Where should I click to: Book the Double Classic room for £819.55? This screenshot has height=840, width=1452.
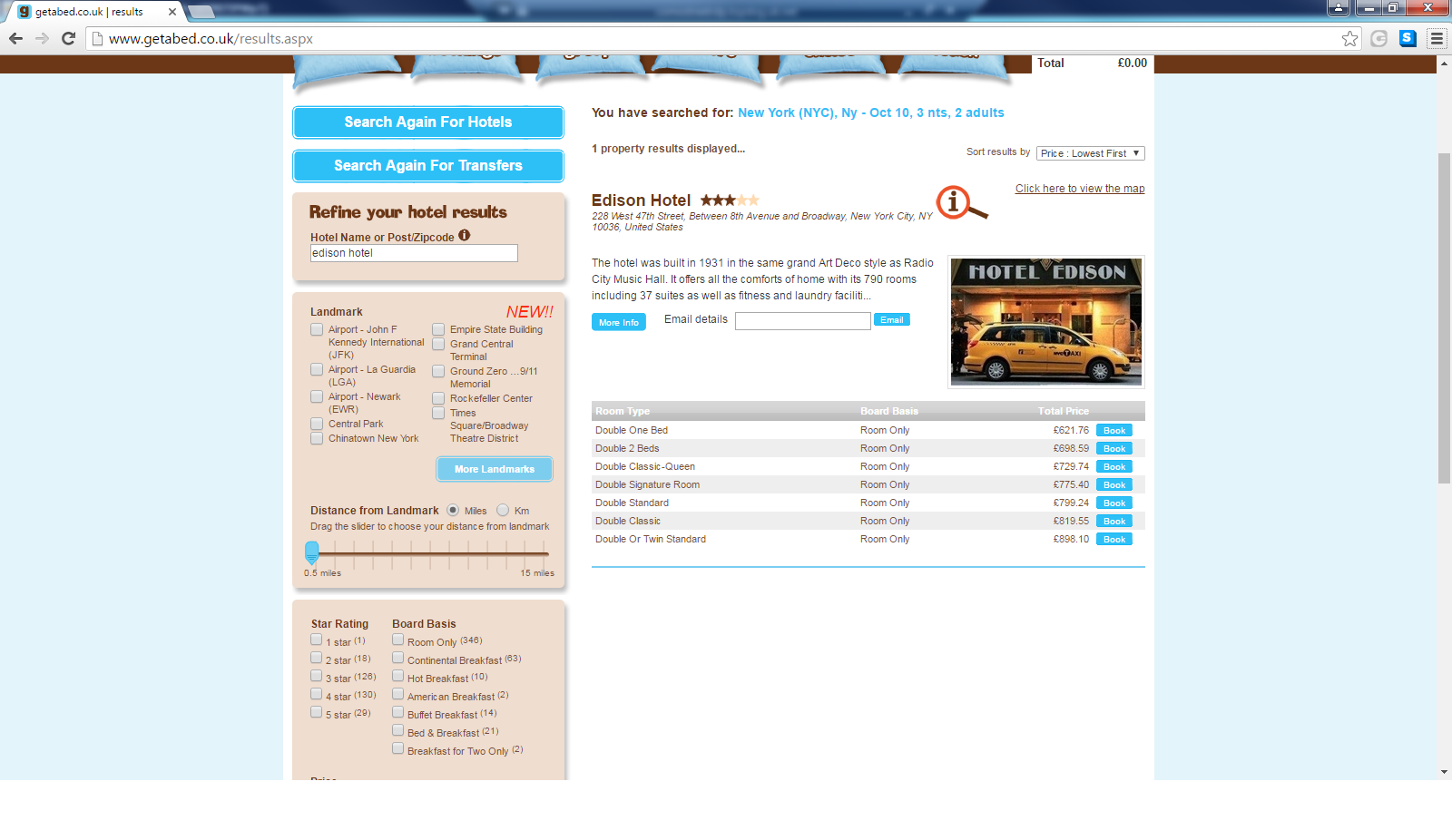click(1114, 522)
